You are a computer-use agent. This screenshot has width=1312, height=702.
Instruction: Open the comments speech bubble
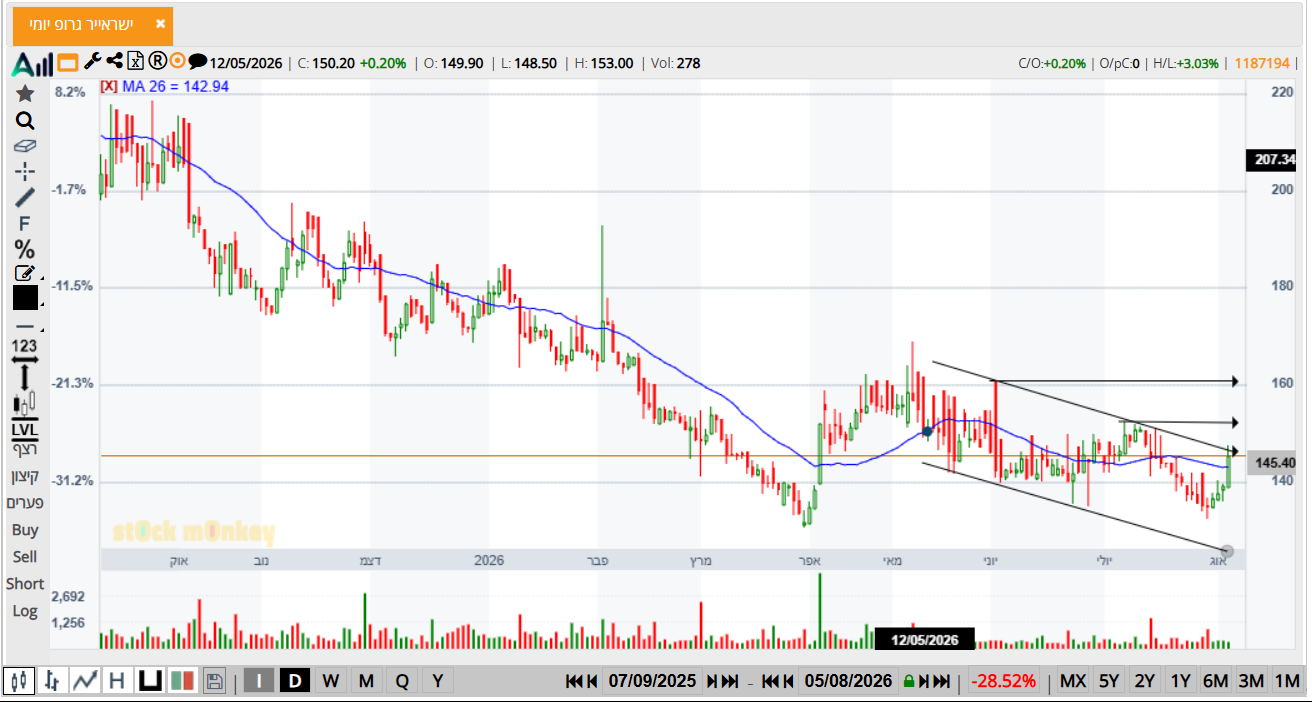pos(198,62)
